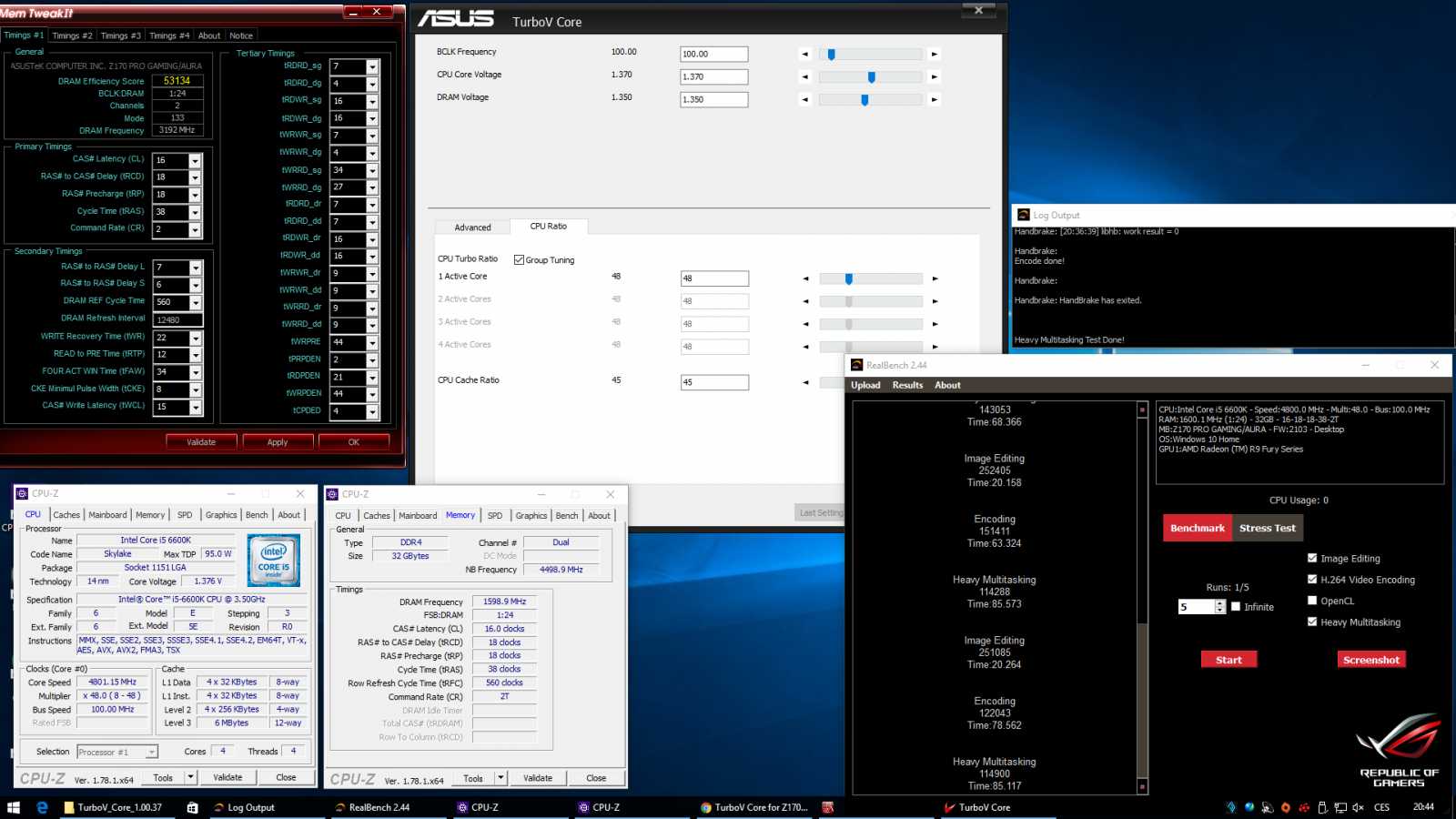Increase CPU Core Voltage with right arrow
This screenshot has width=1456, height=819.
(934, 77)
